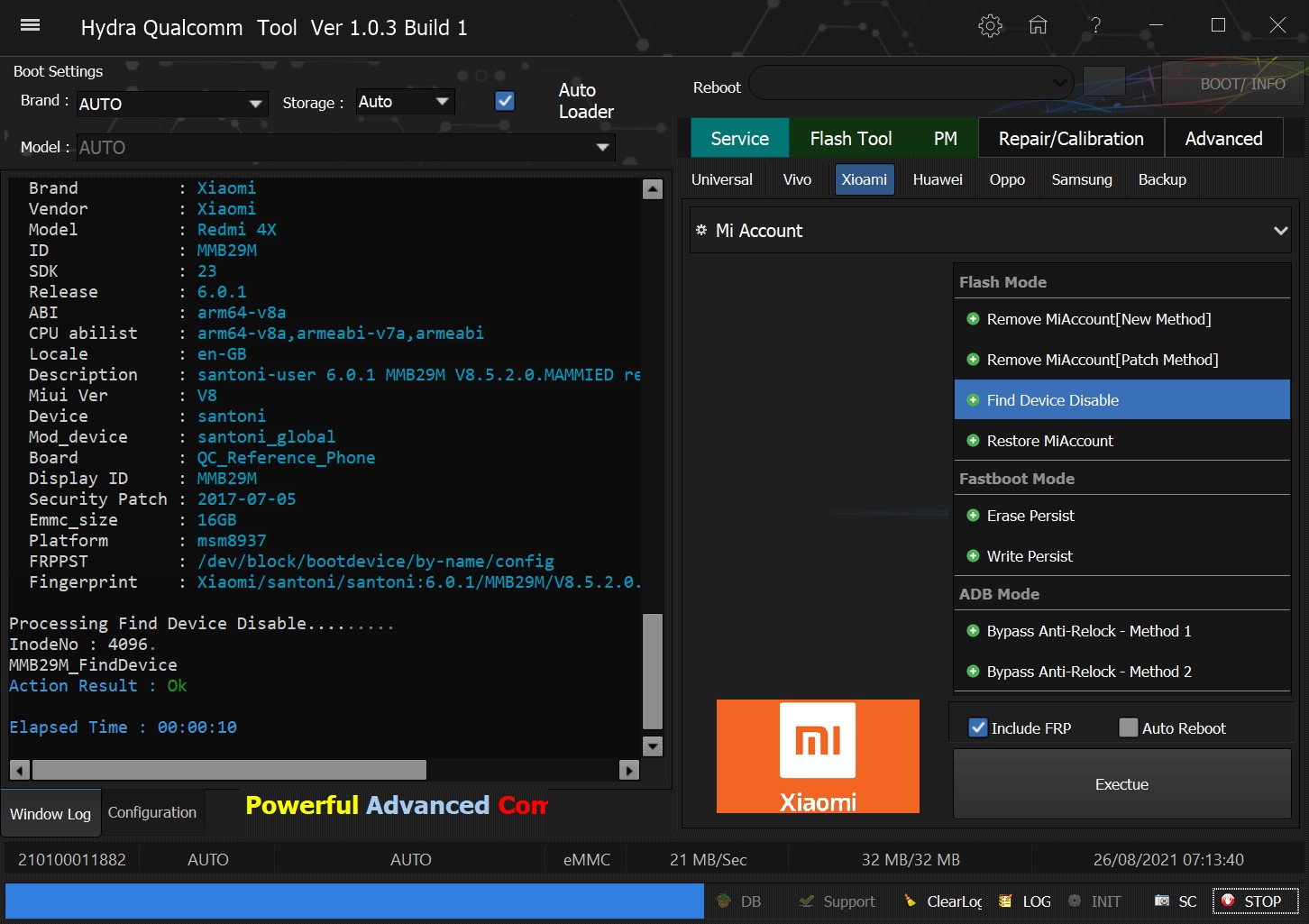
Task: Switch to the PM tab
Action: 946,138
